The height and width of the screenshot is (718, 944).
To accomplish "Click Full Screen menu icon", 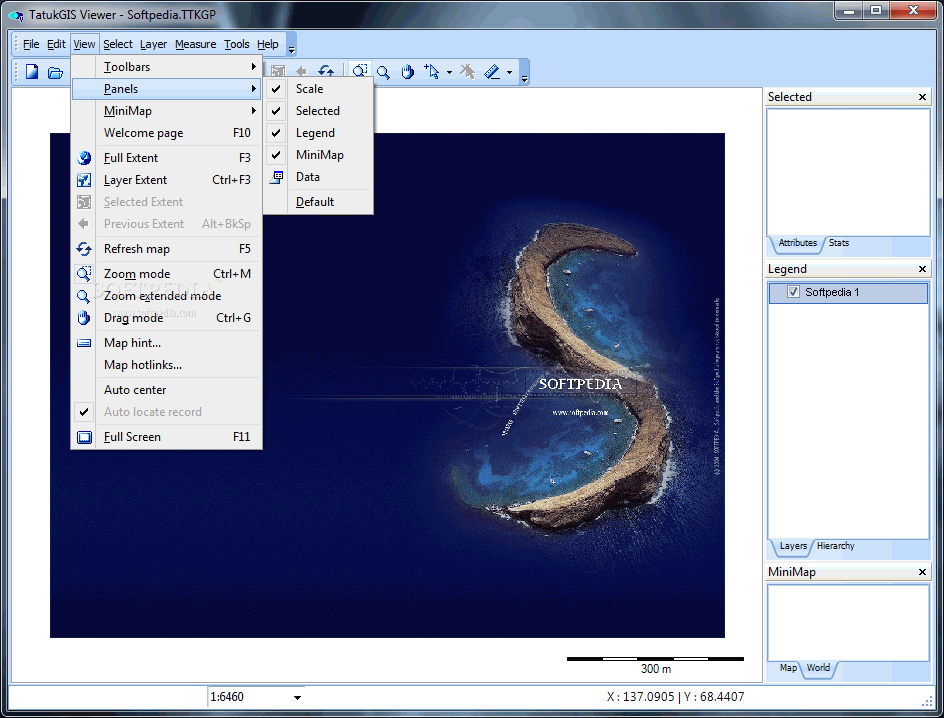I will pyautogui.click(x=84, y=437).
